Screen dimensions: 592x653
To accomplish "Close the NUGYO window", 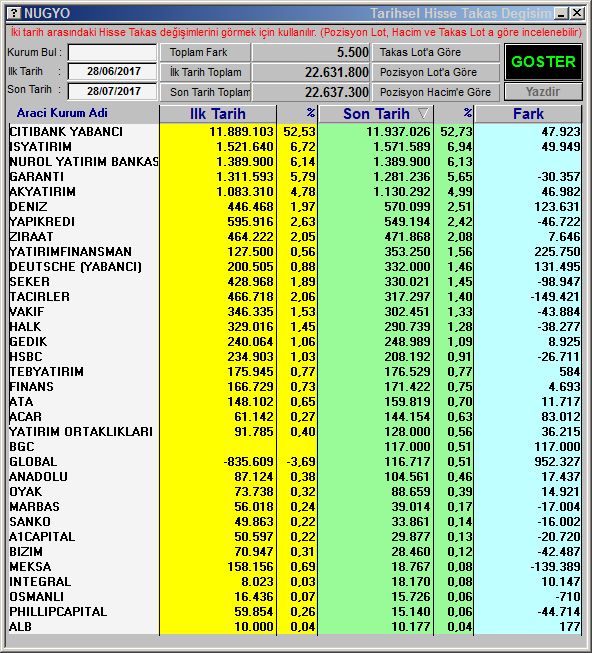I will (577, 13).
